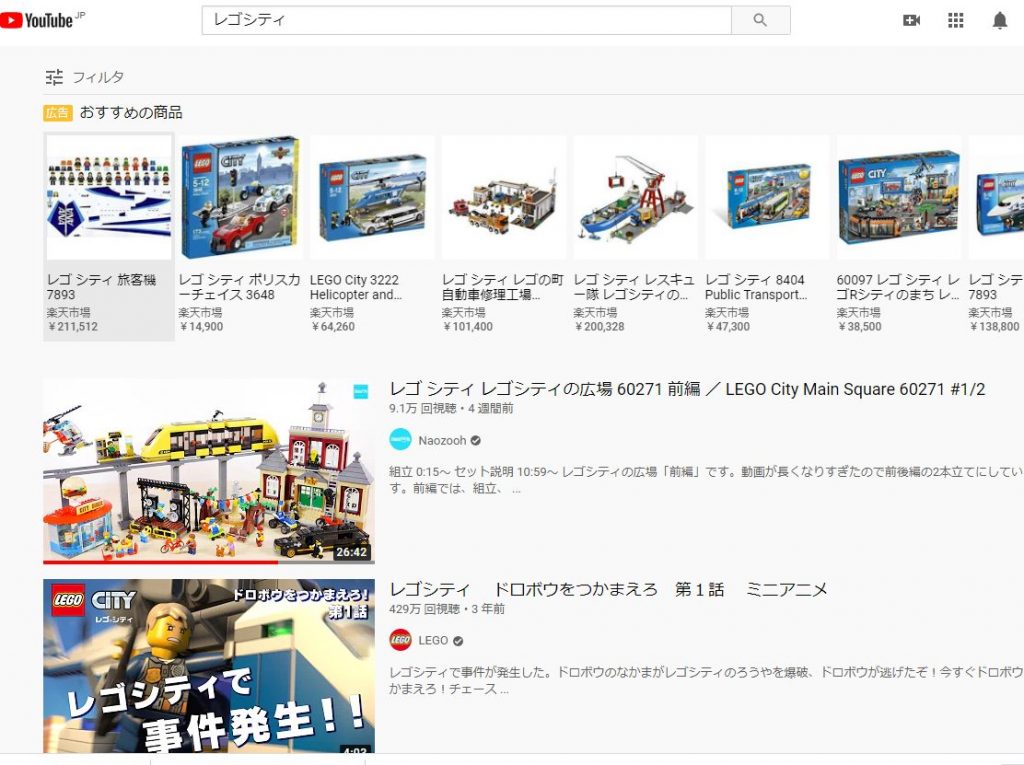Play the レゴシティで事件発生 video thumbnail
Viewport: 1024px width, 765px height.
[x=208, y=665]
